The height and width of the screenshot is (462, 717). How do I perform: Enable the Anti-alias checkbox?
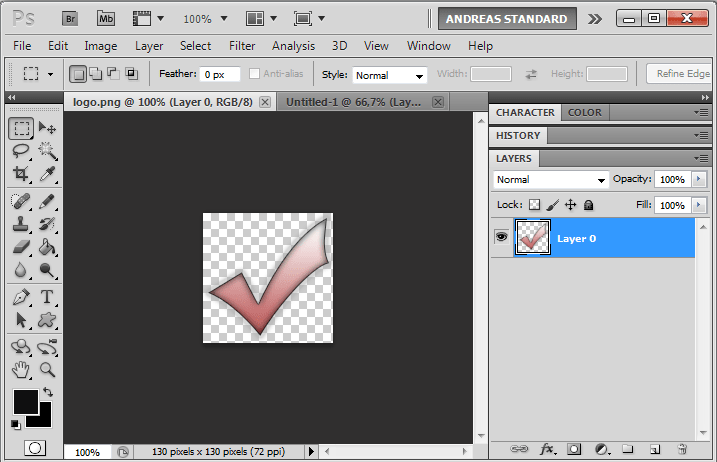coord(254,74)
